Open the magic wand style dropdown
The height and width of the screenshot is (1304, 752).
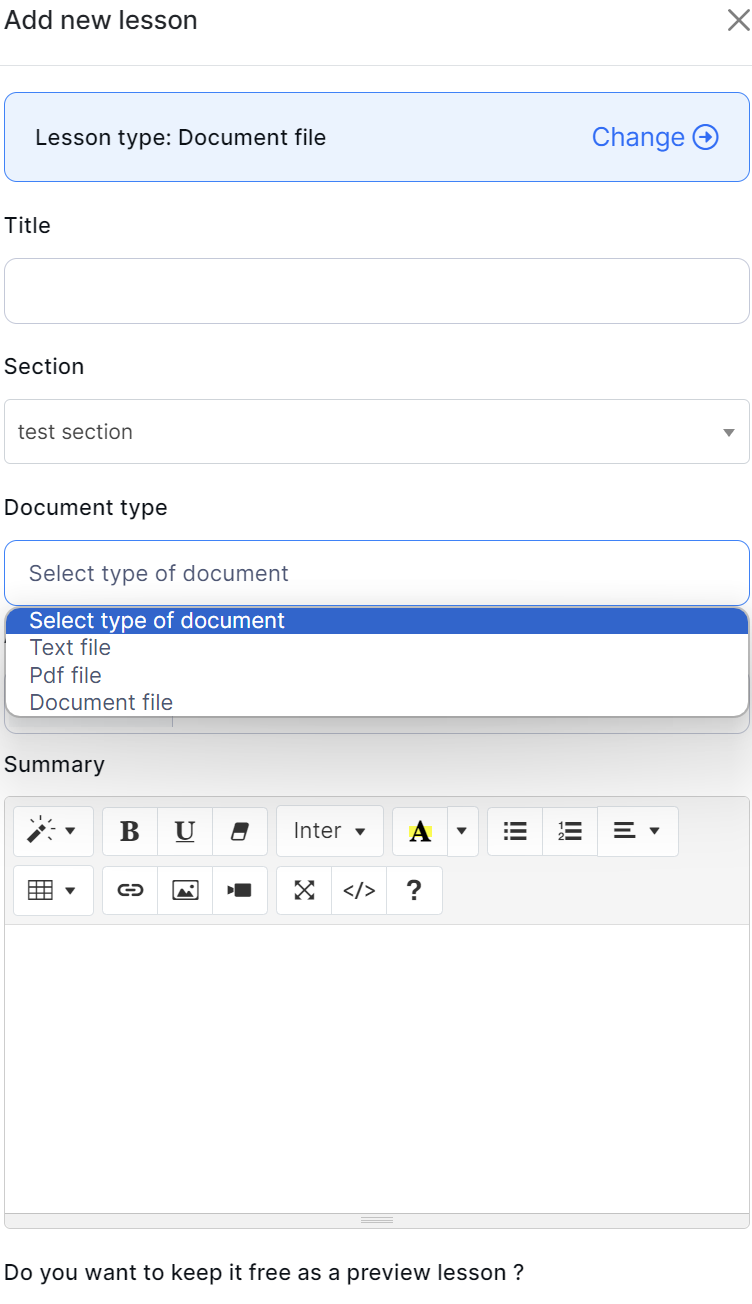pos(53,831)
